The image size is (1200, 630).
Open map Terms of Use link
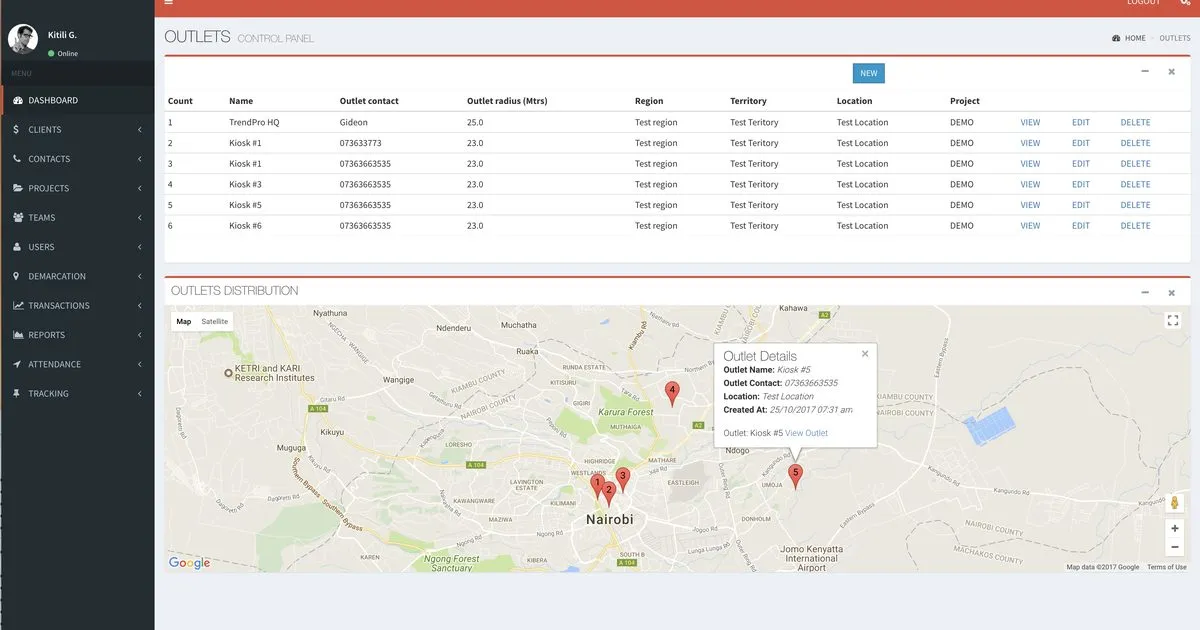pyautogui.click(x=1167, y=567)
